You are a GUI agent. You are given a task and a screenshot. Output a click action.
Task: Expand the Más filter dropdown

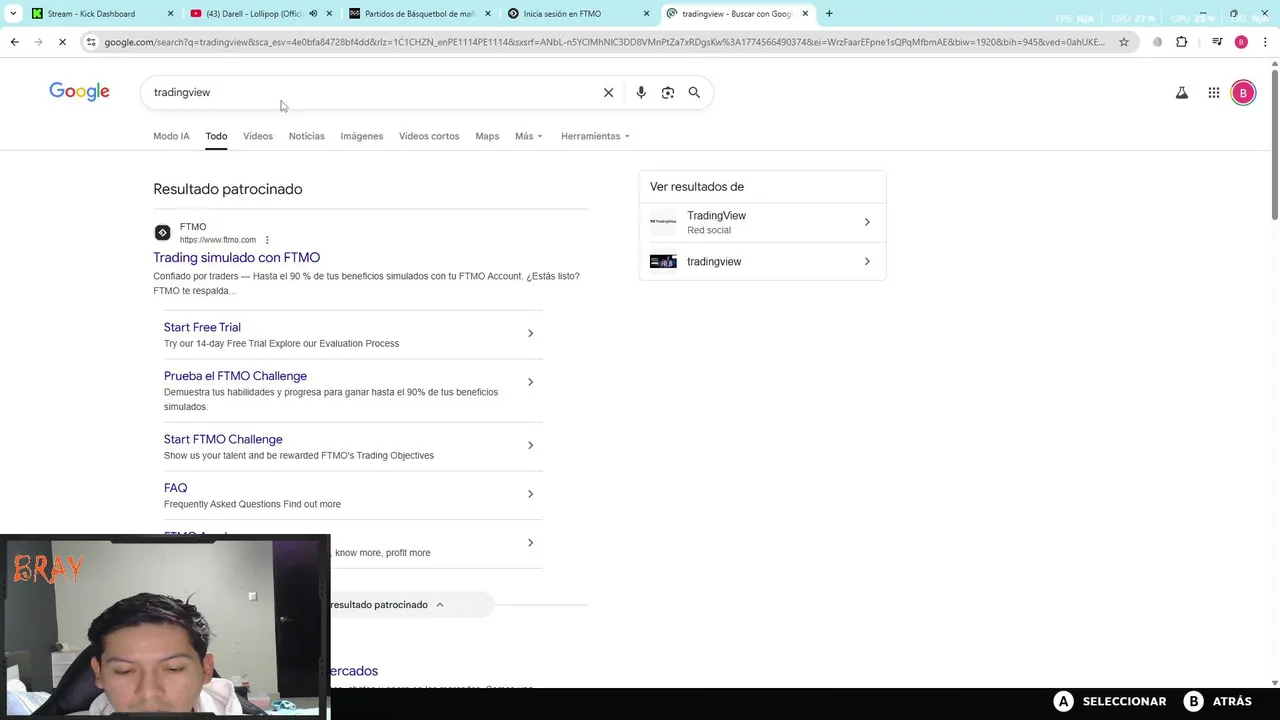528,136
